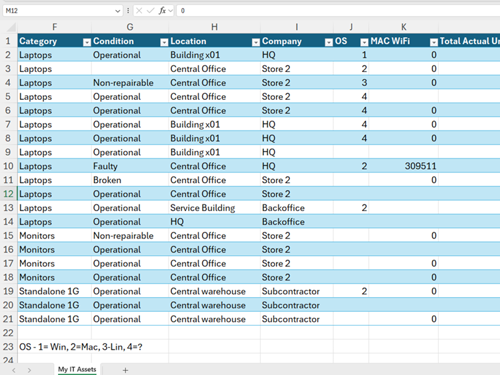
Task: Click the previous sheet navigation arrow
Action: (x=14, y=370)
